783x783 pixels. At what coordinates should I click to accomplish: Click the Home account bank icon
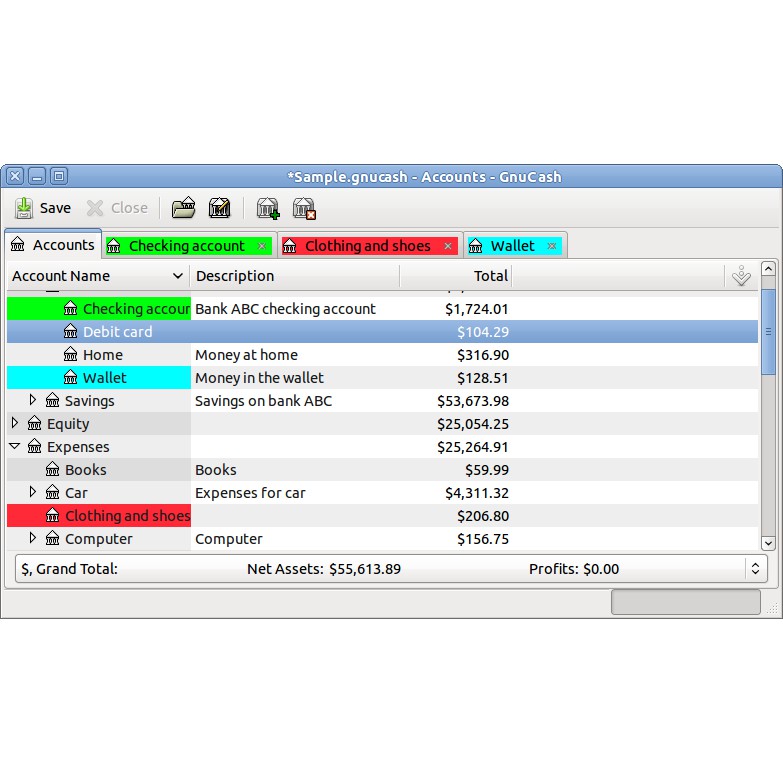point(71,355)
